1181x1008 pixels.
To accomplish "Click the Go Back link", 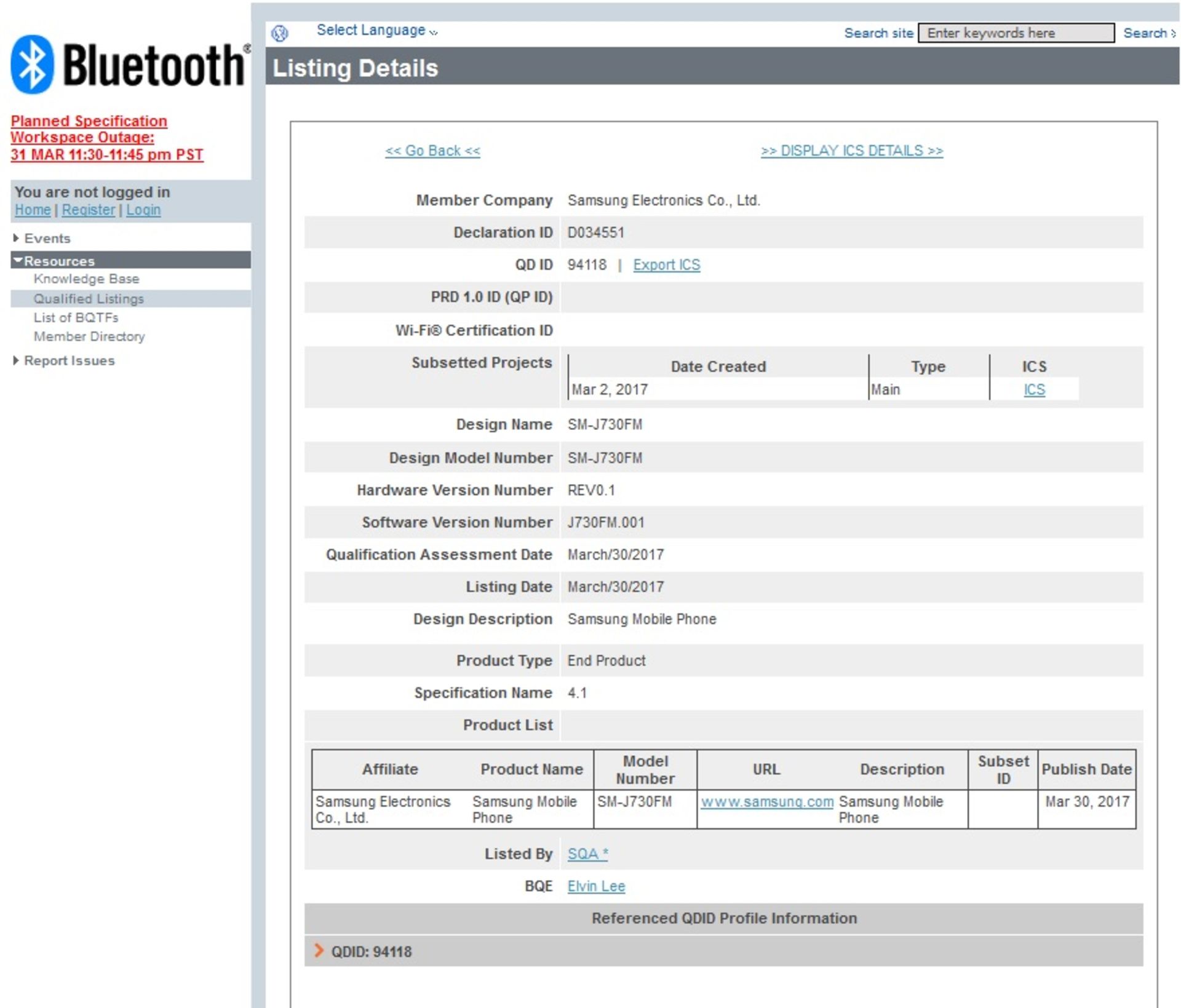I will click(432, 151).
